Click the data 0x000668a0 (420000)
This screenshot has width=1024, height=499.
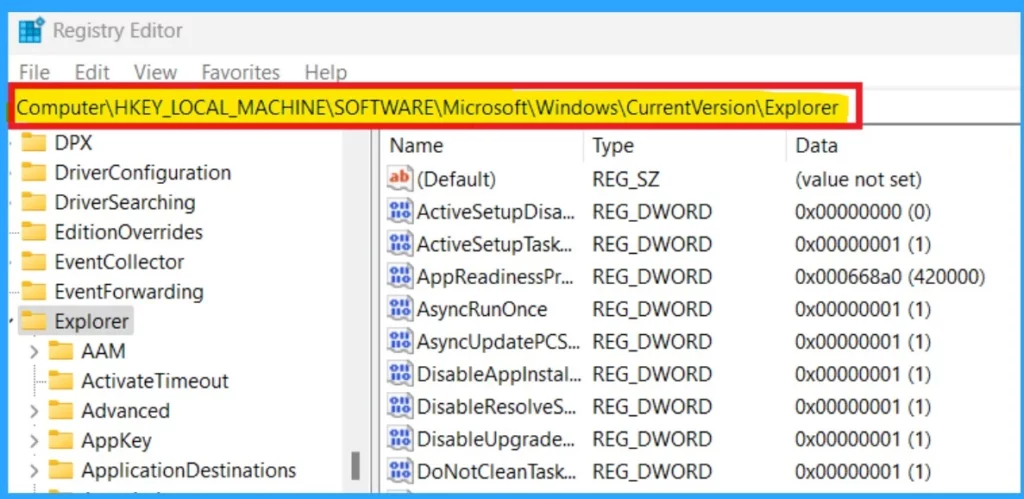point(889,277)
